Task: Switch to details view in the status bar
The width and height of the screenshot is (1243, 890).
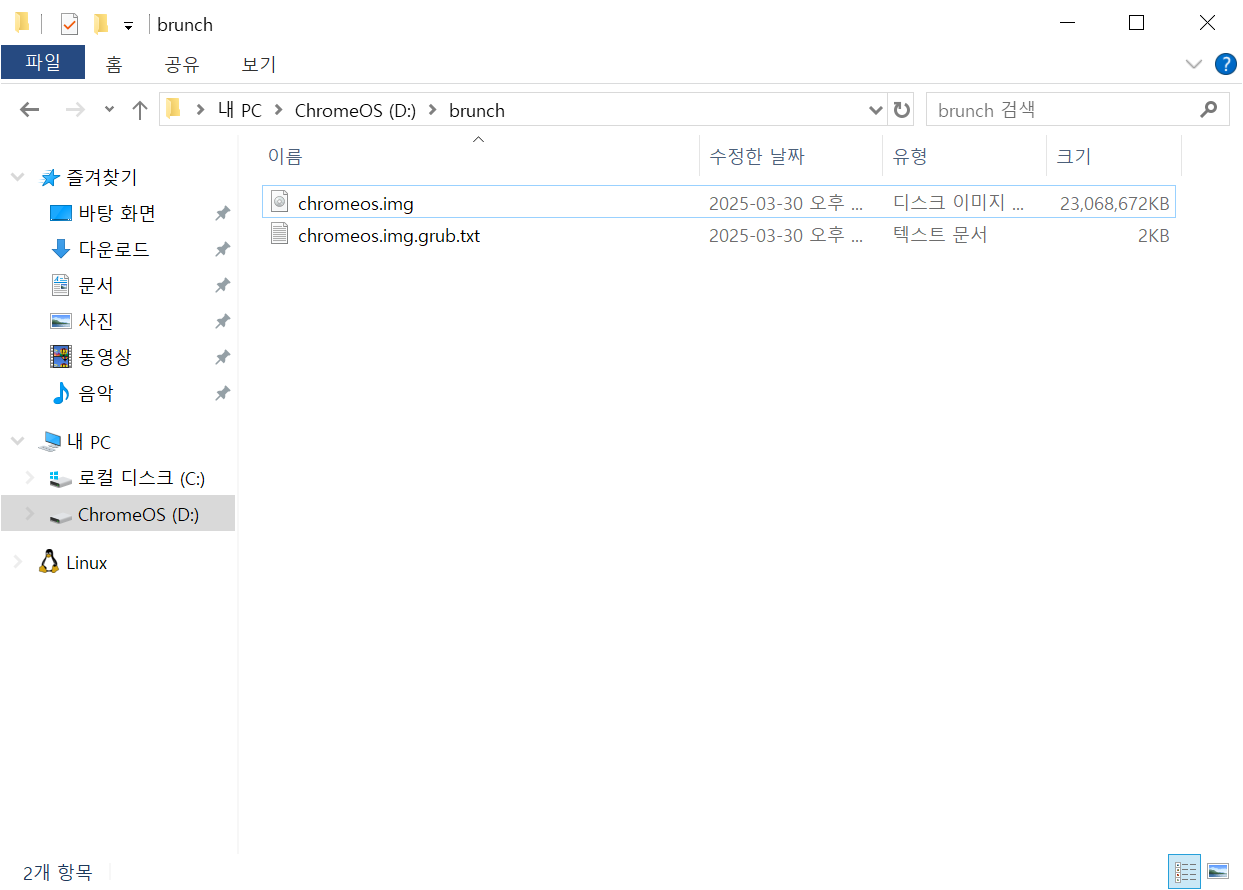Action: [x=1185, y=872]
